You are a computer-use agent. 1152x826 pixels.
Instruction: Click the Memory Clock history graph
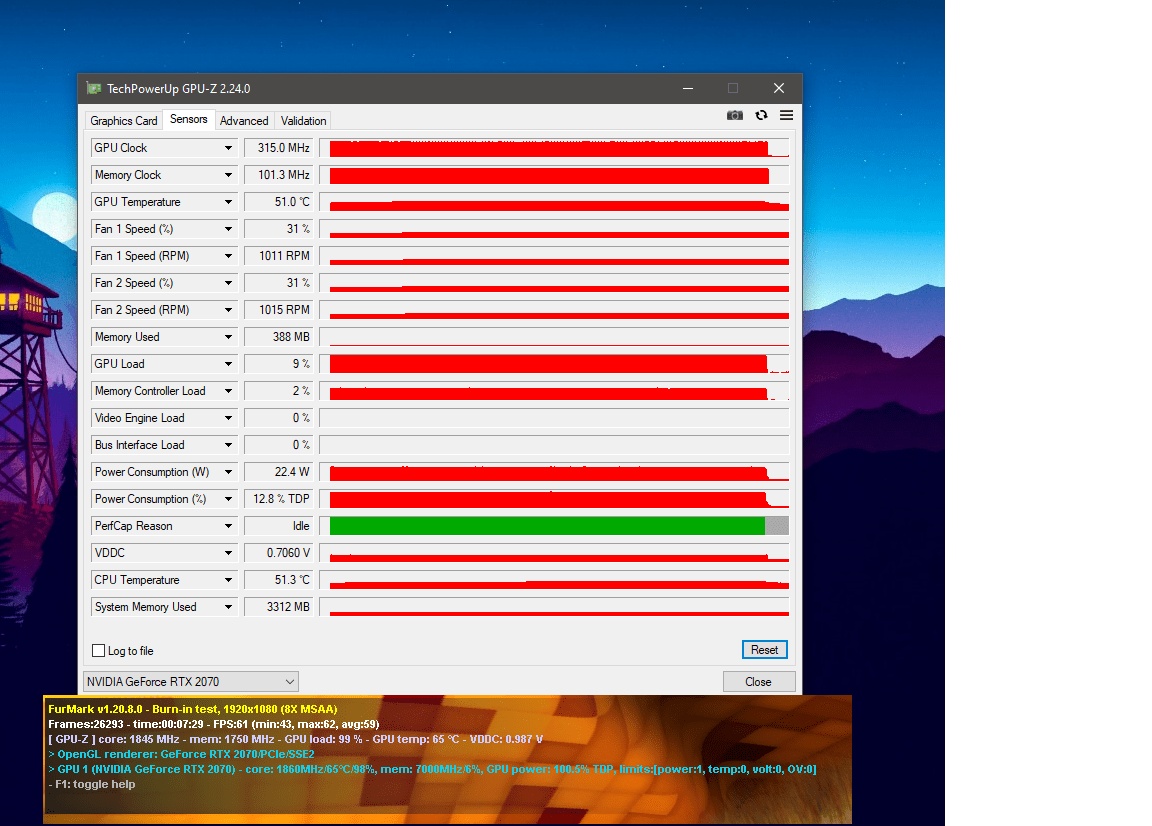[x=555, y=175]
